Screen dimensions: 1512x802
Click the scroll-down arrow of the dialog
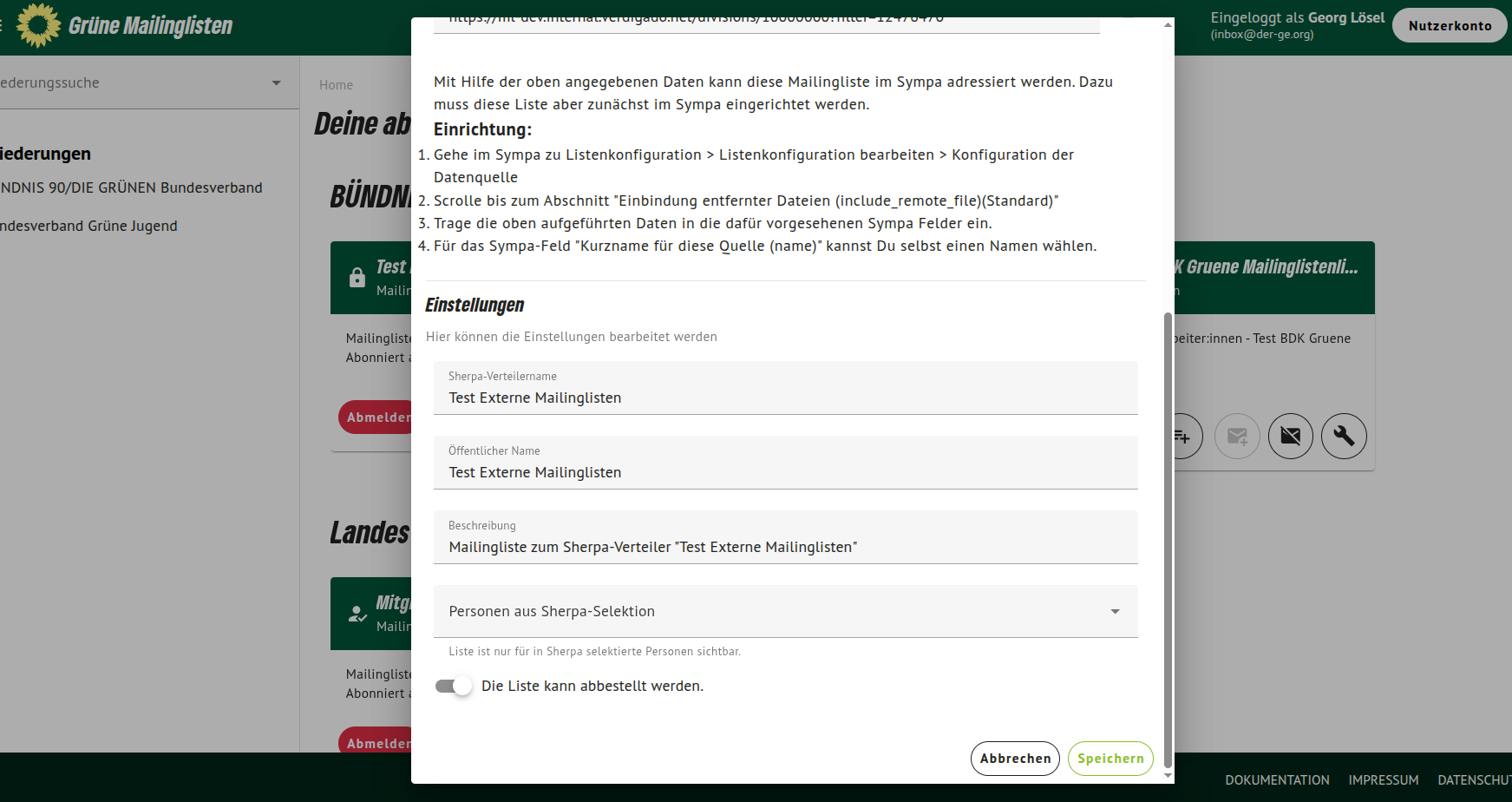click(x=1168, y=776)
